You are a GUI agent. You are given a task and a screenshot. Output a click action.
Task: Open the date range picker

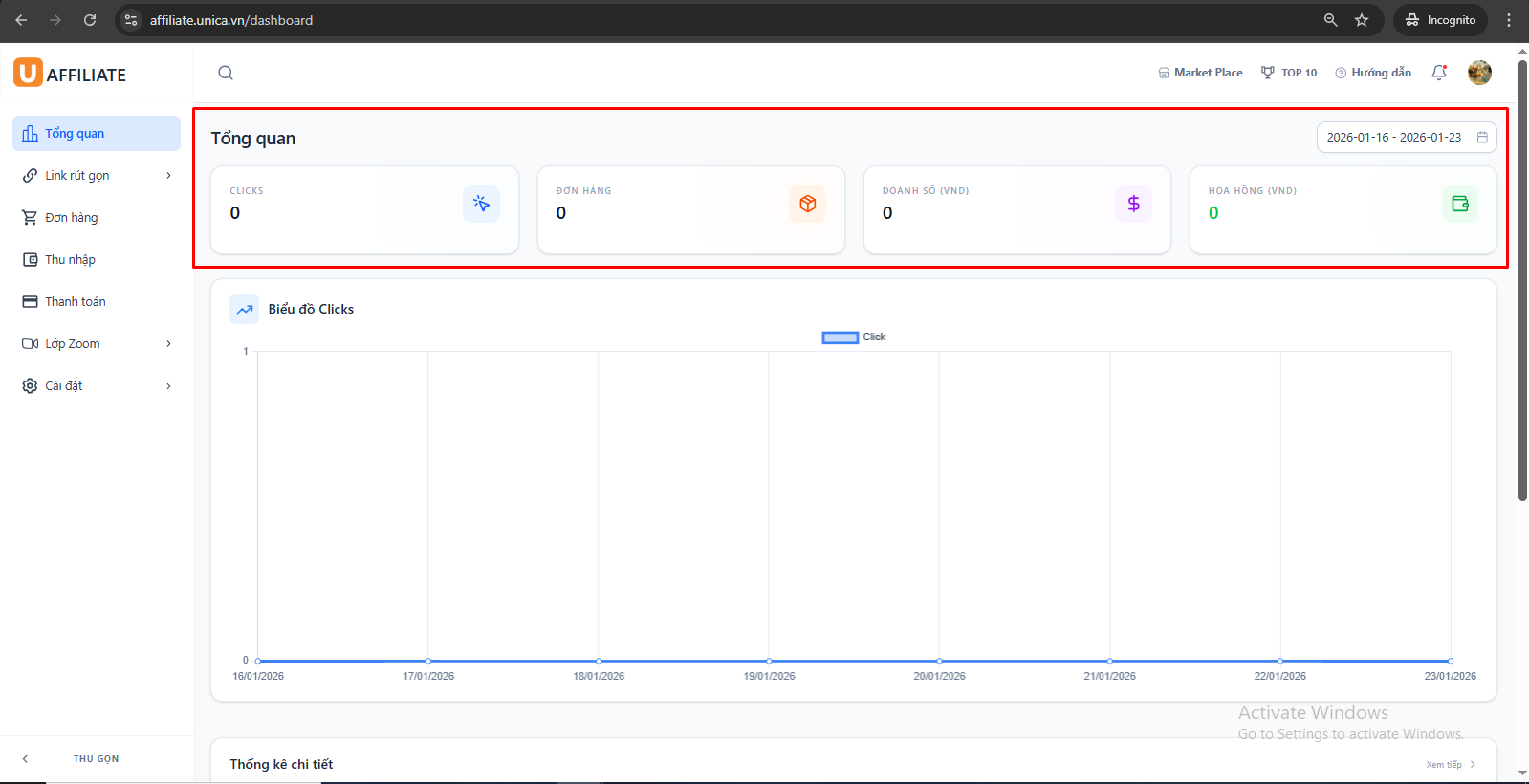[1406, 138]
